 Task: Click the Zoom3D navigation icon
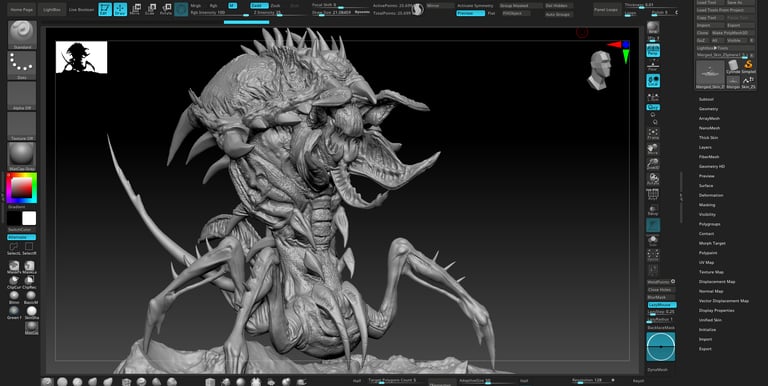tap(653, 164)
